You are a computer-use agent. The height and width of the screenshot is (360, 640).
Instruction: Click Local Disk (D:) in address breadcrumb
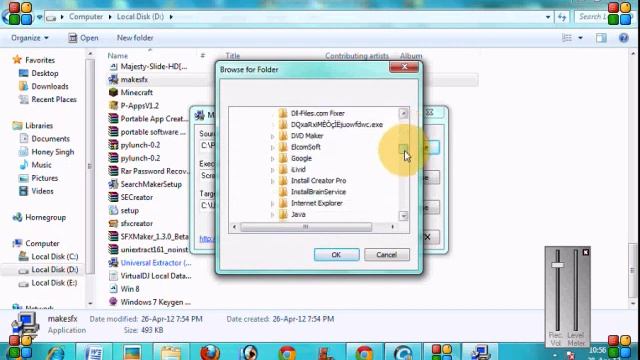click(x=140, y=17)
